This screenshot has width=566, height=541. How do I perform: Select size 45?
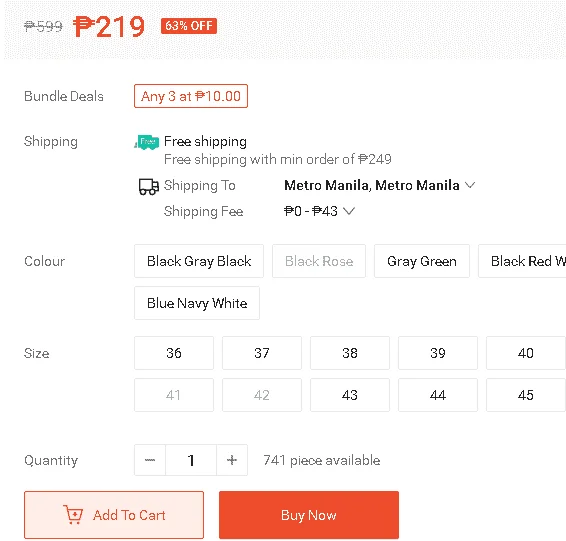click(526, 395)
